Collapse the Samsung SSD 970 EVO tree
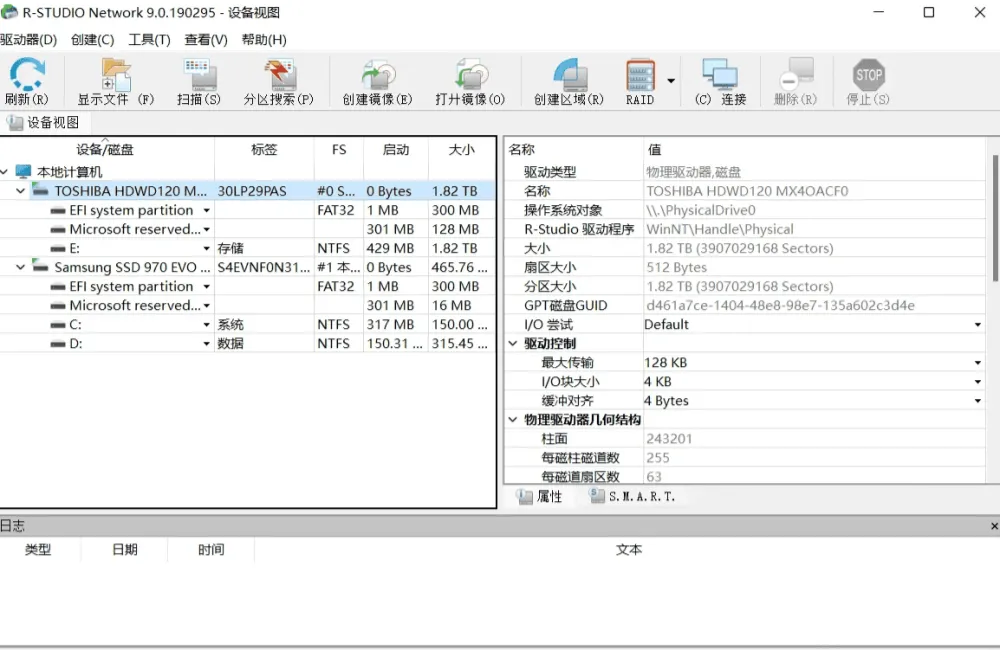 20,267
